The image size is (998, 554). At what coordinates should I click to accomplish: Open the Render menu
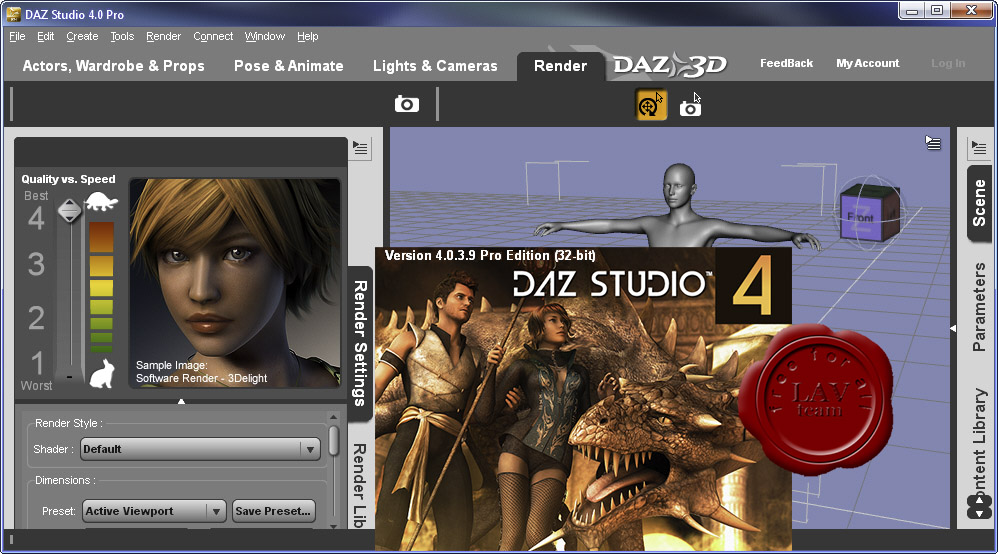click(x=164, y=36)
